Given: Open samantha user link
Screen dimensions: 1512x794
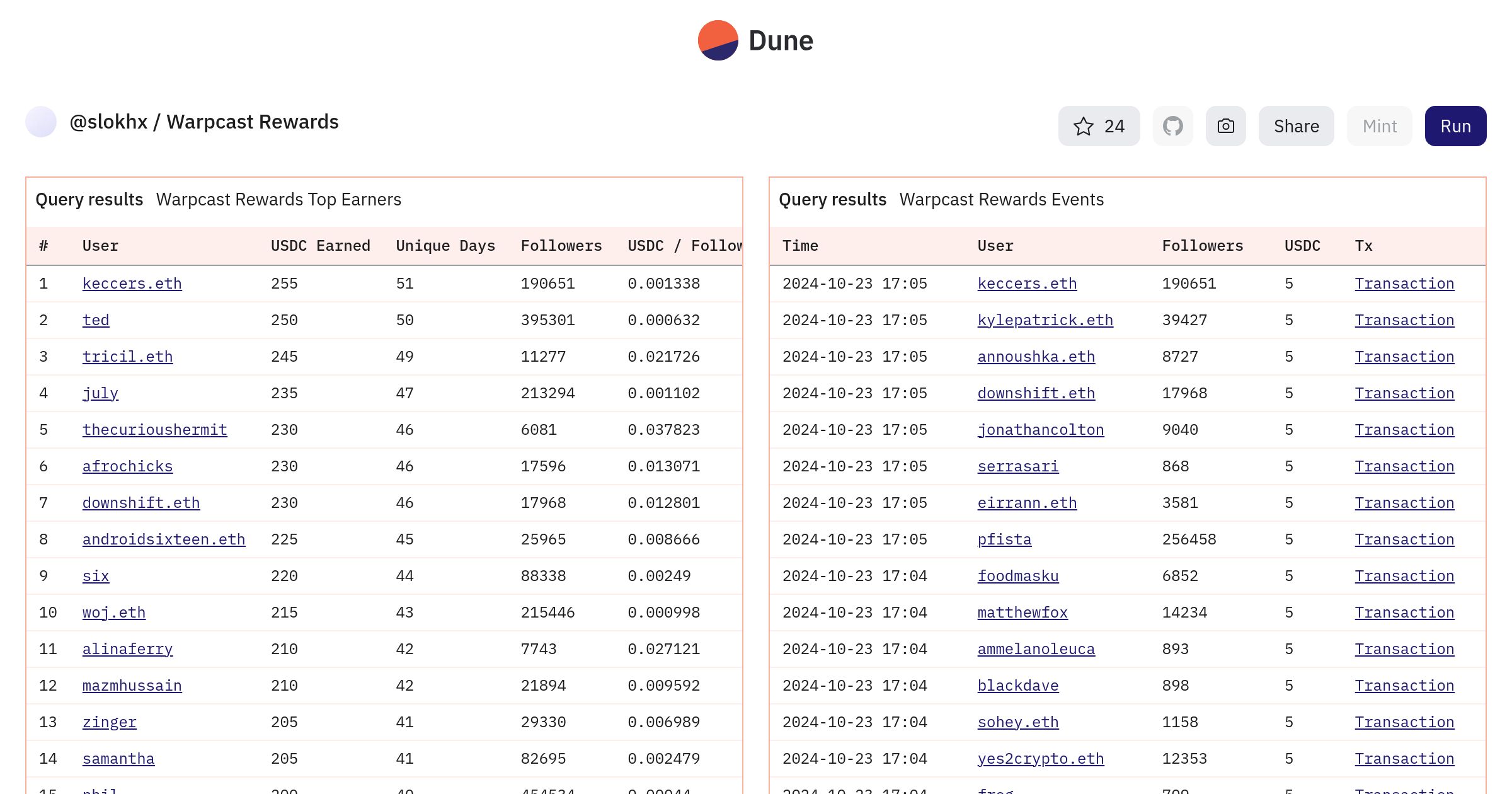Looking at the screenshot, I should click(118, 759).
